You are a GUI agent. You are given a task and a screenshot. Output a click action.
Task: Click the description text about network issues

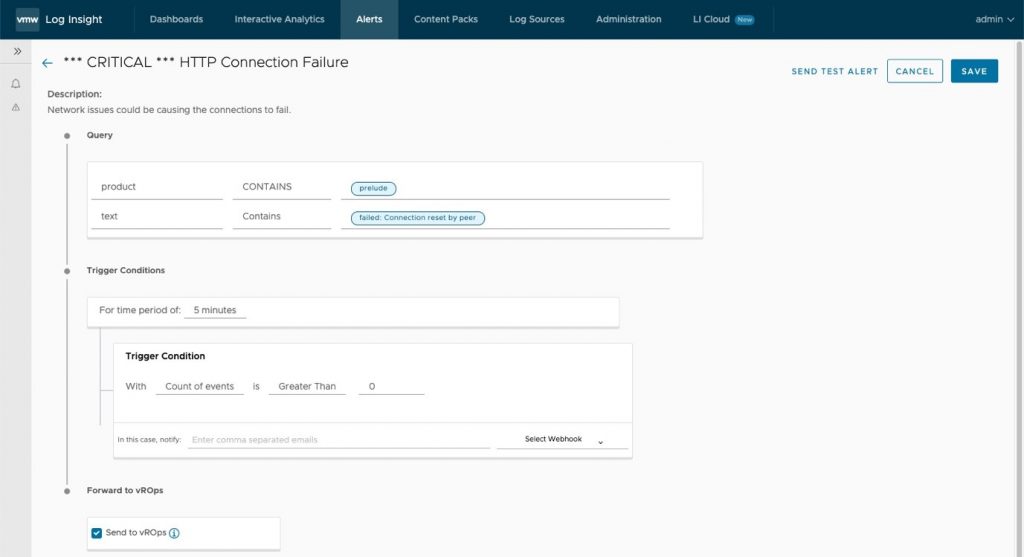point(169,110)
